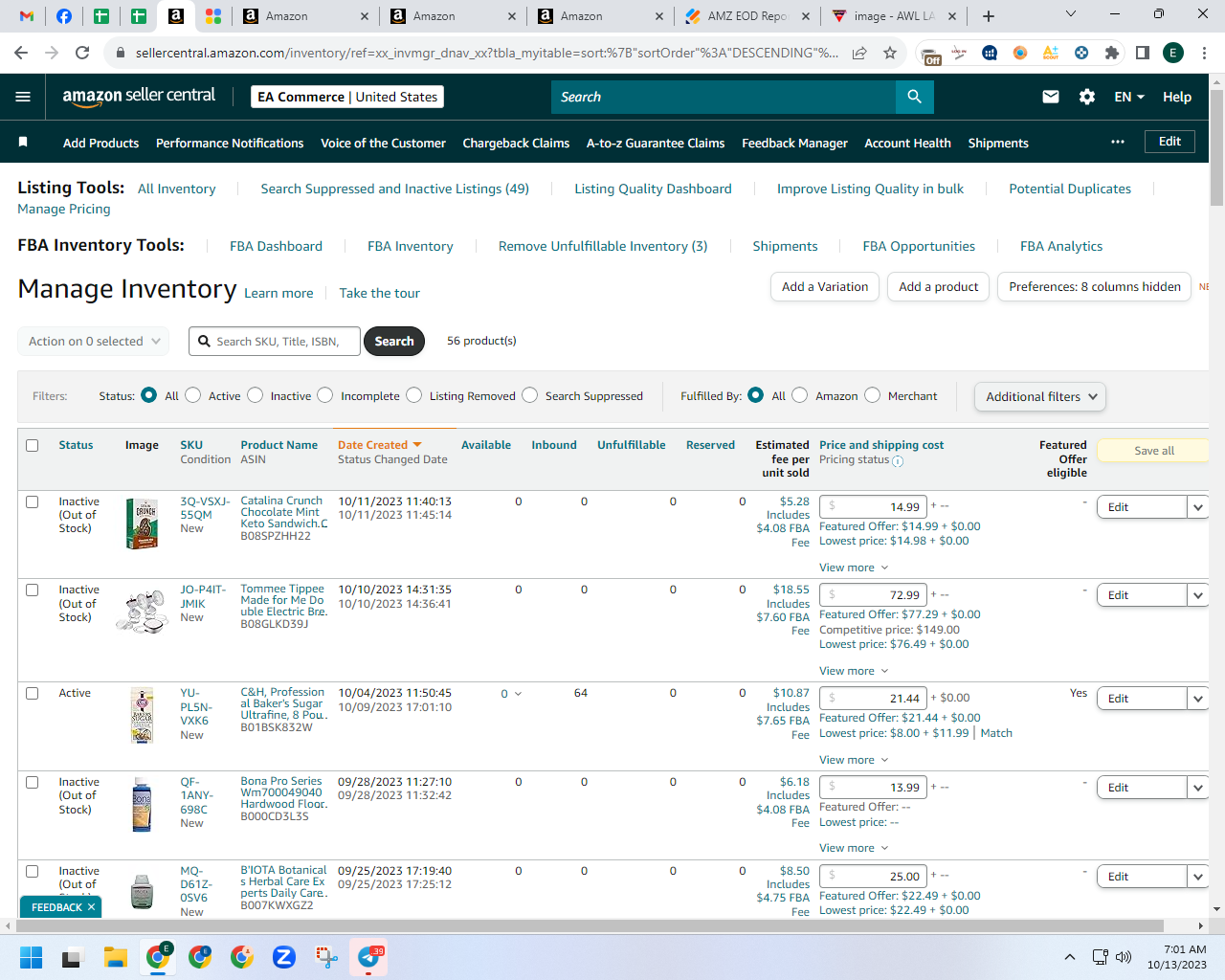Click the magnifier search button in header
The width and height of the screenshot is (1225, 980).
click(914, 97)
